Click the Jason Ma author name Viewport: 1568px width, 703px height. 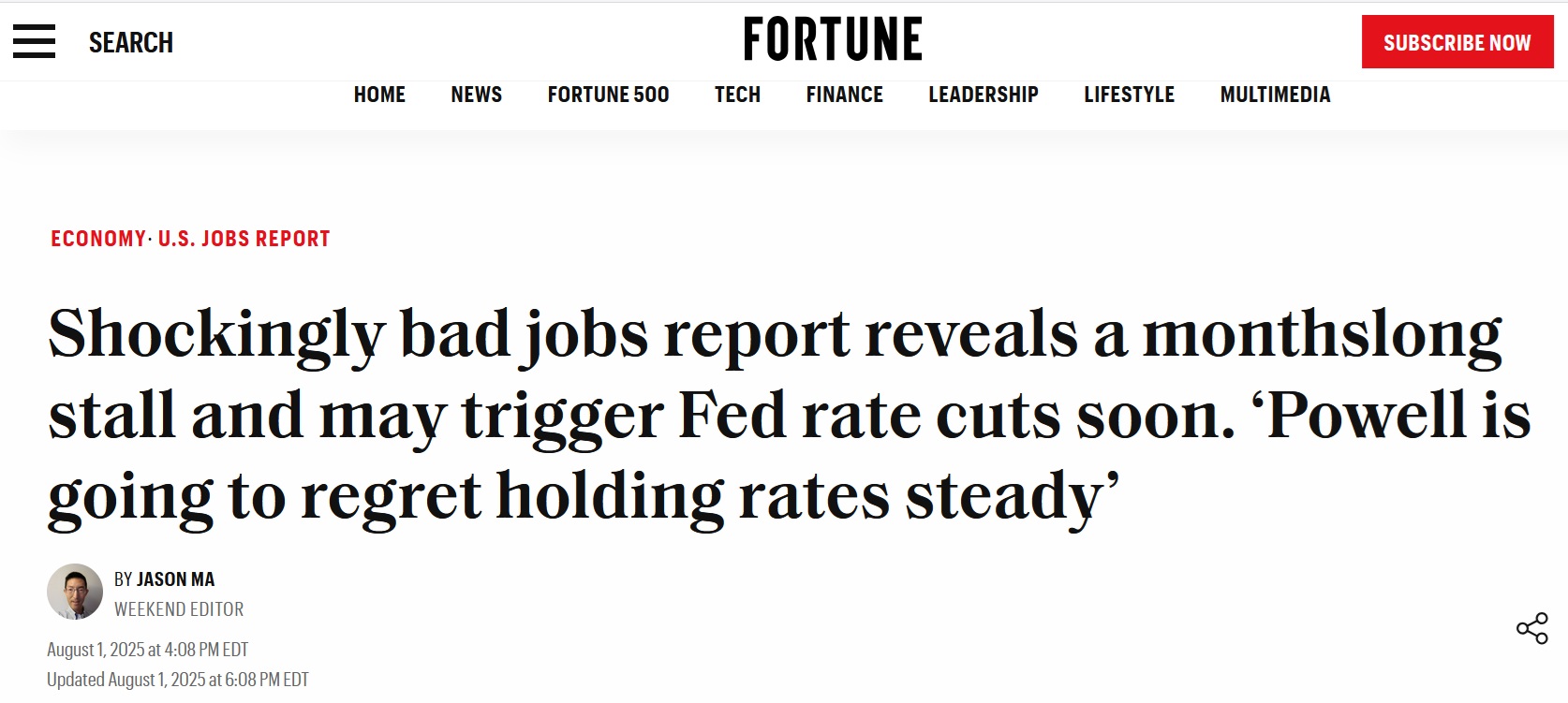coord(176,579)
